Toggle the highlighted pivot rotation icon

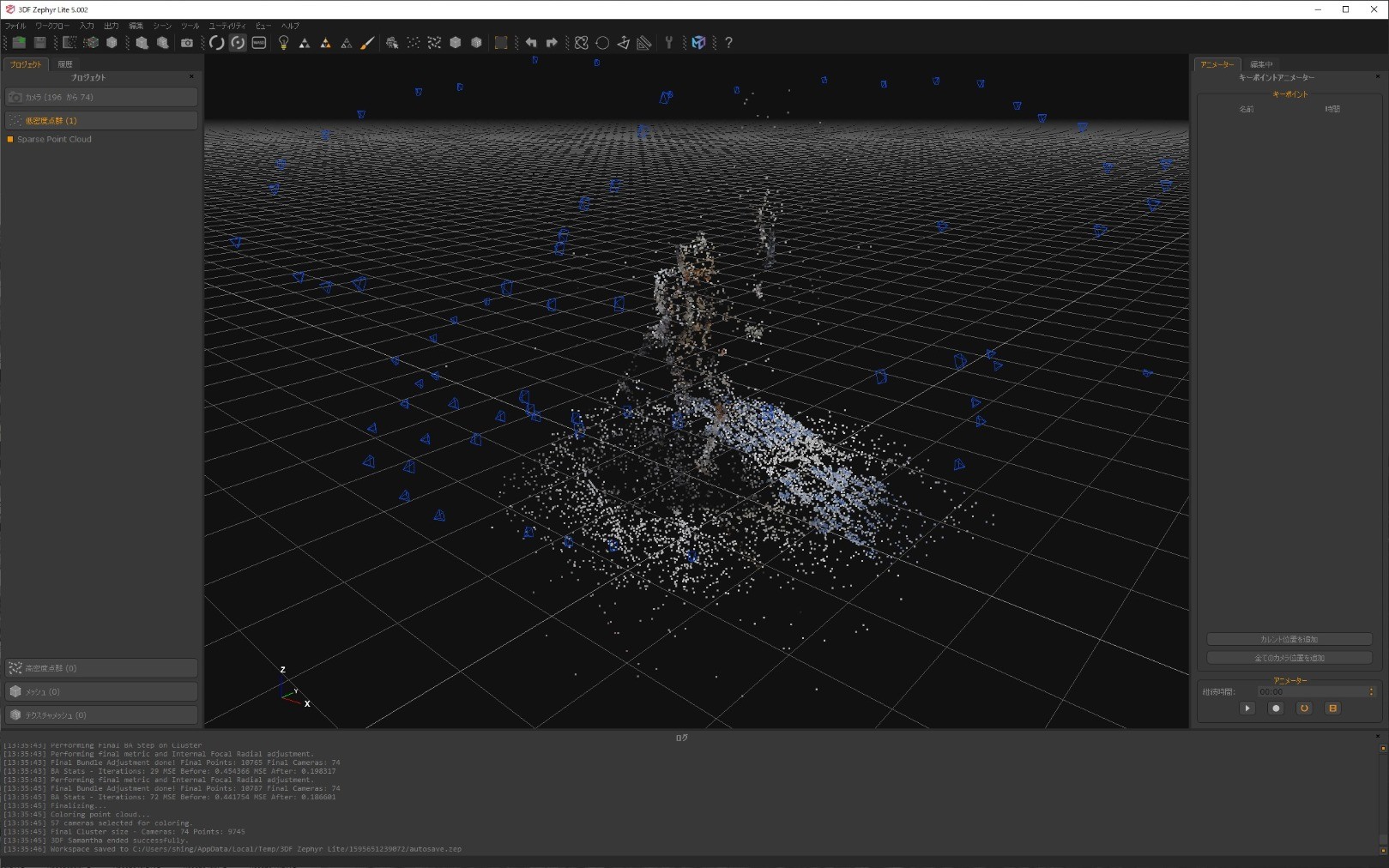point(238,43)
